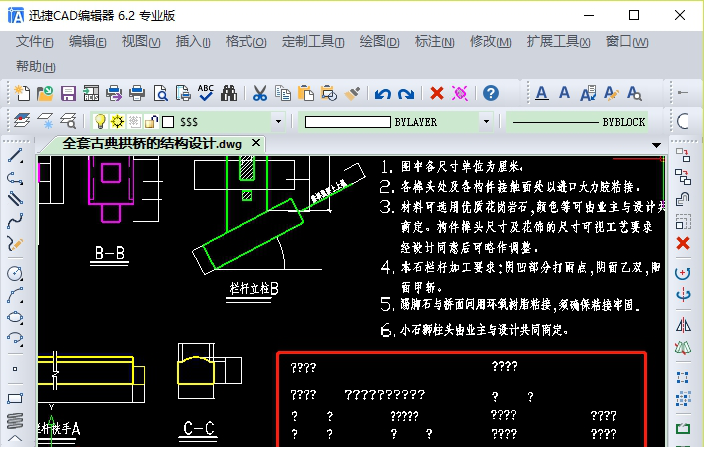Screen dimensions: 704x464
Task: Click the Copy icon in toolbar
Action: click(283, 93)
